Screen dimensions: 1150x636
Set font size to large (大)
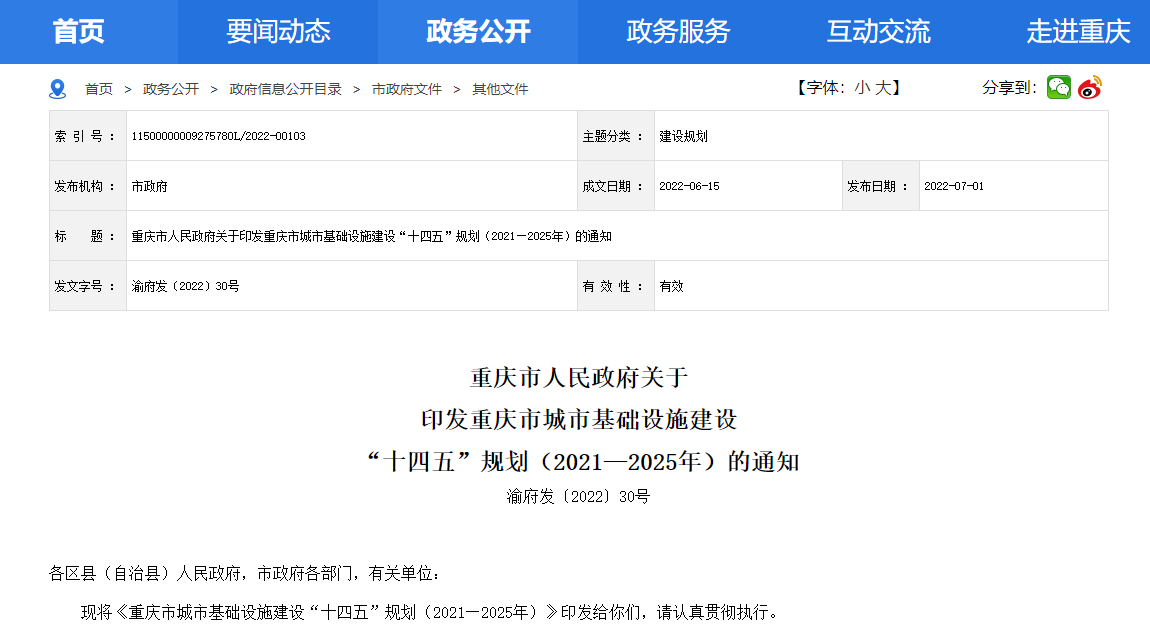(882, 88)
